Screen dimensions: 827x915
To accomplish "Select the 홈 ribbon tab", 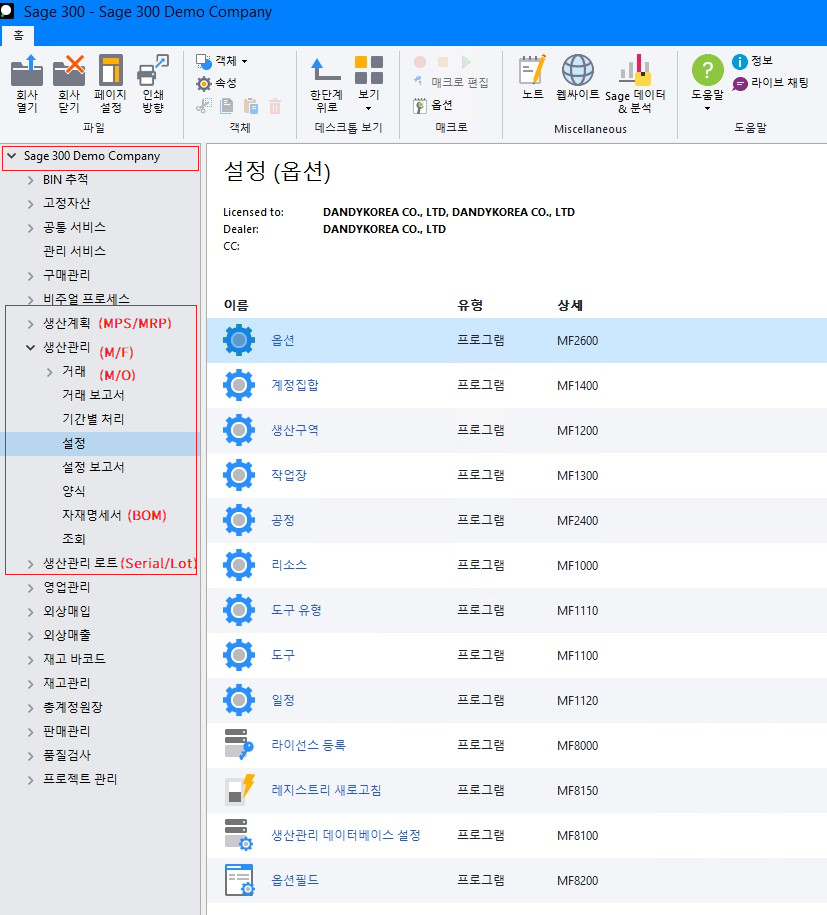I will (x=17, y=33).
